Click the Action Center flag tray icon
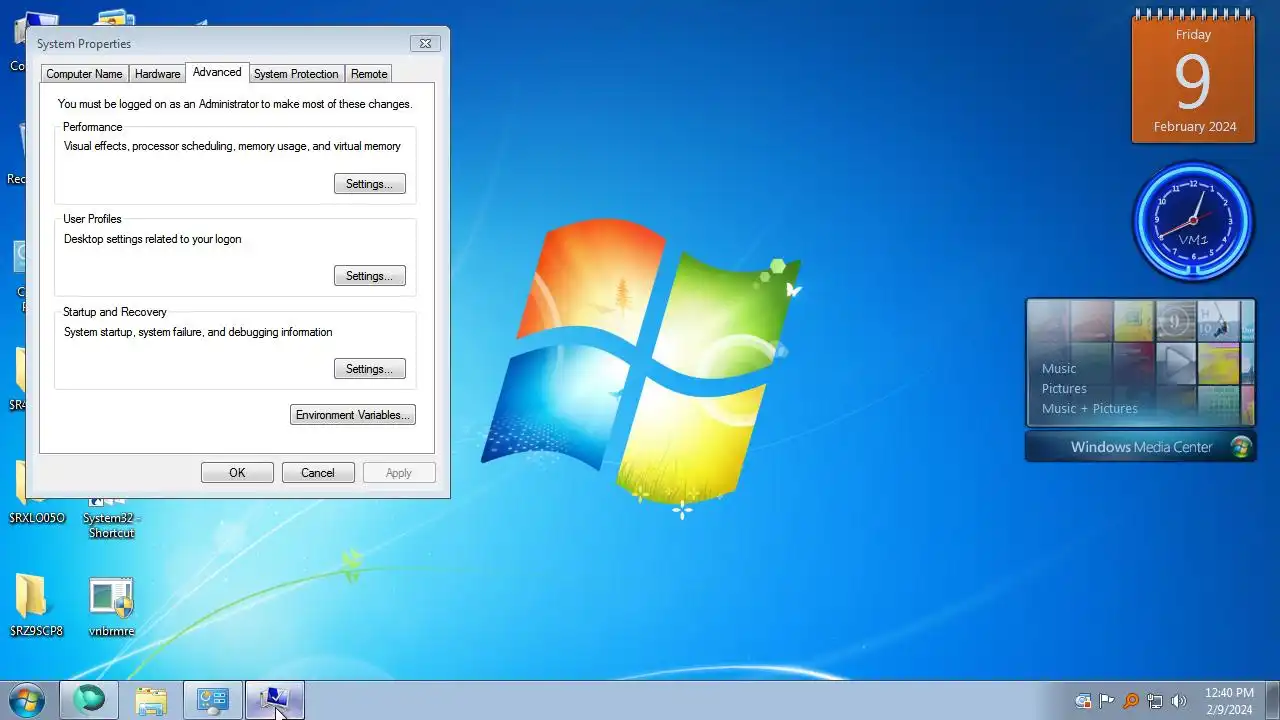 coord(1107,701)
